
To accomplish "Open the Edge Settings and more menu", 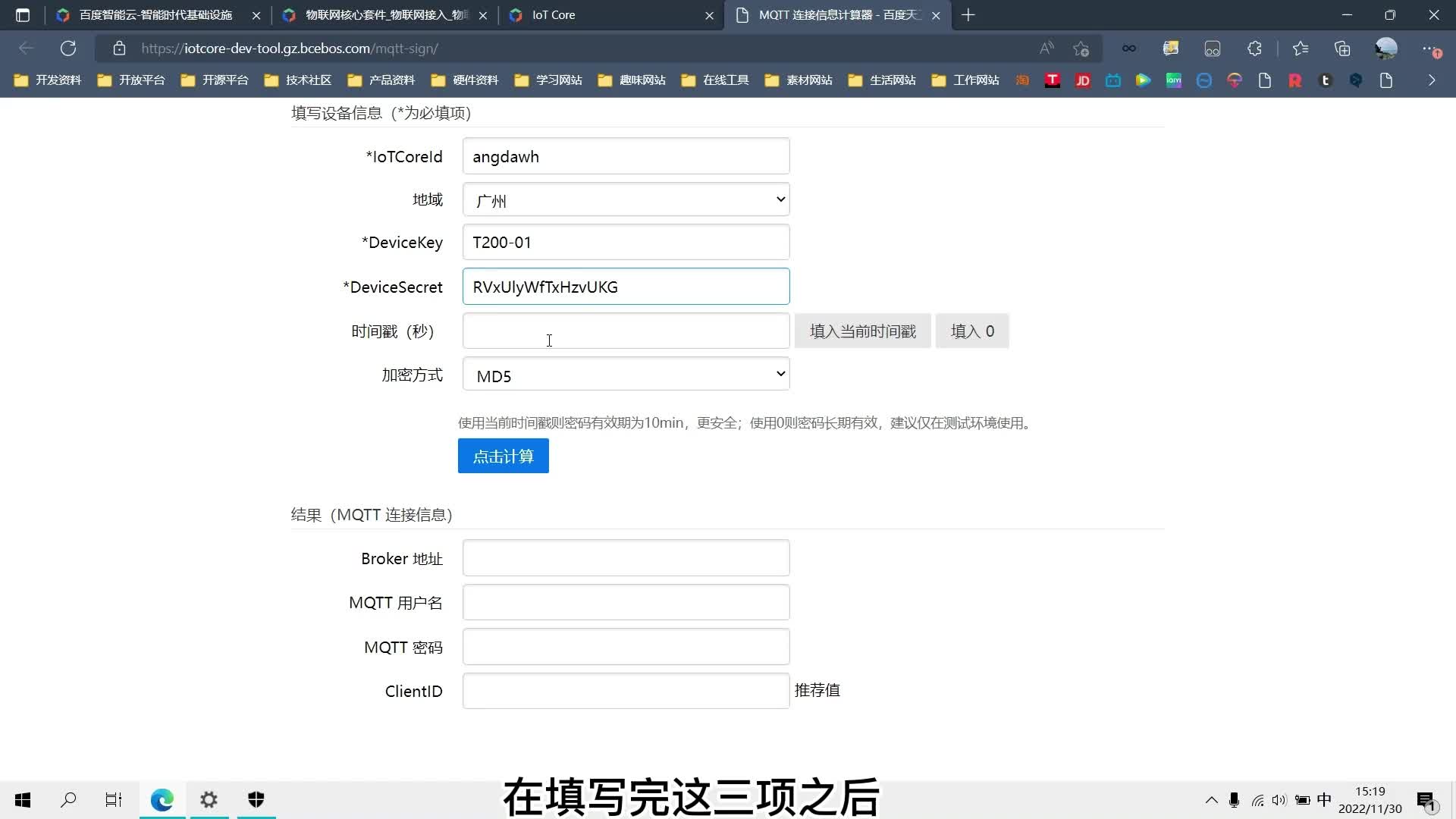I will point(1432,49).
